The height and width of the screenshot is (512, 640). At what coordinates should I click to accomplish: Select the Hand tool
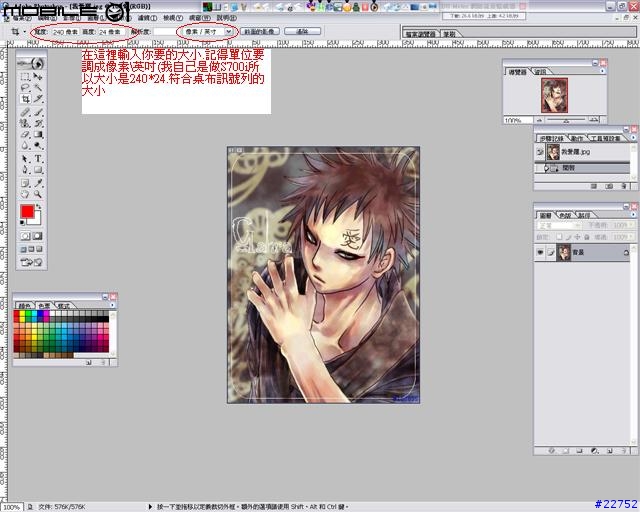(x=25, y=194)
